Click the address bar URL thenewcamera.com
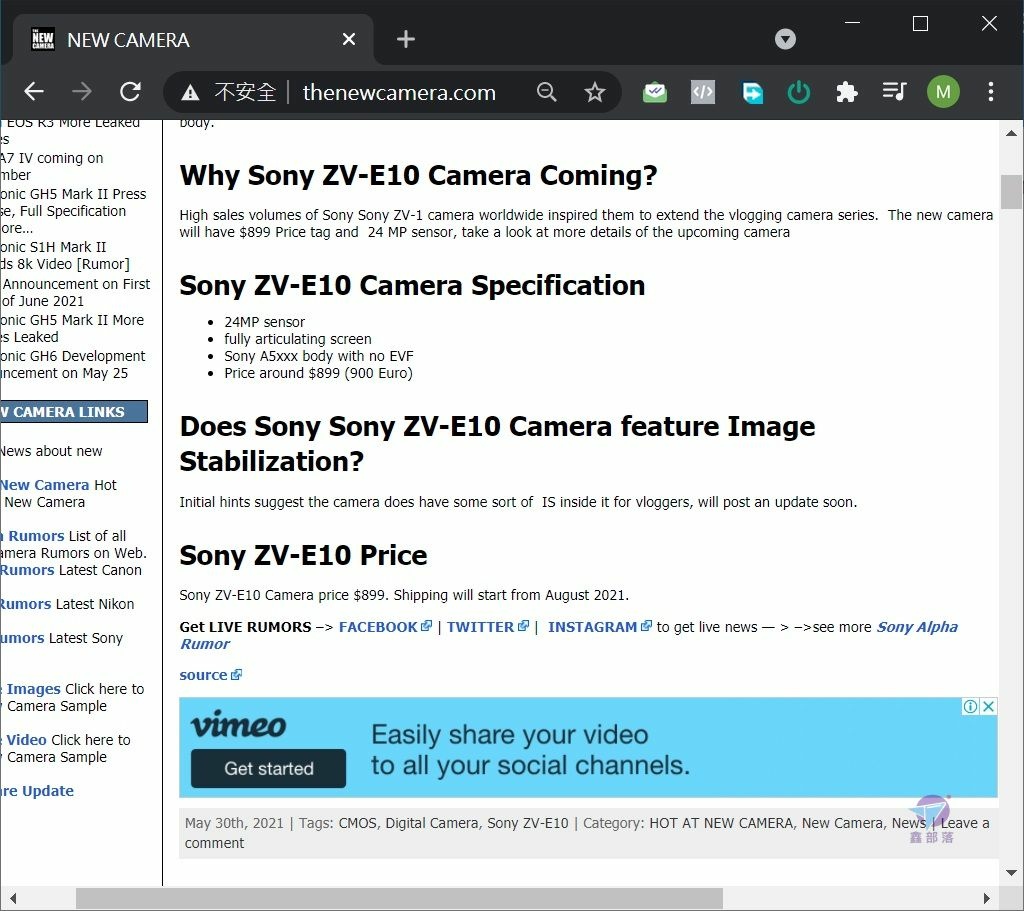The height and width of the screenshot is (911, 1024). tap(399, 93)
